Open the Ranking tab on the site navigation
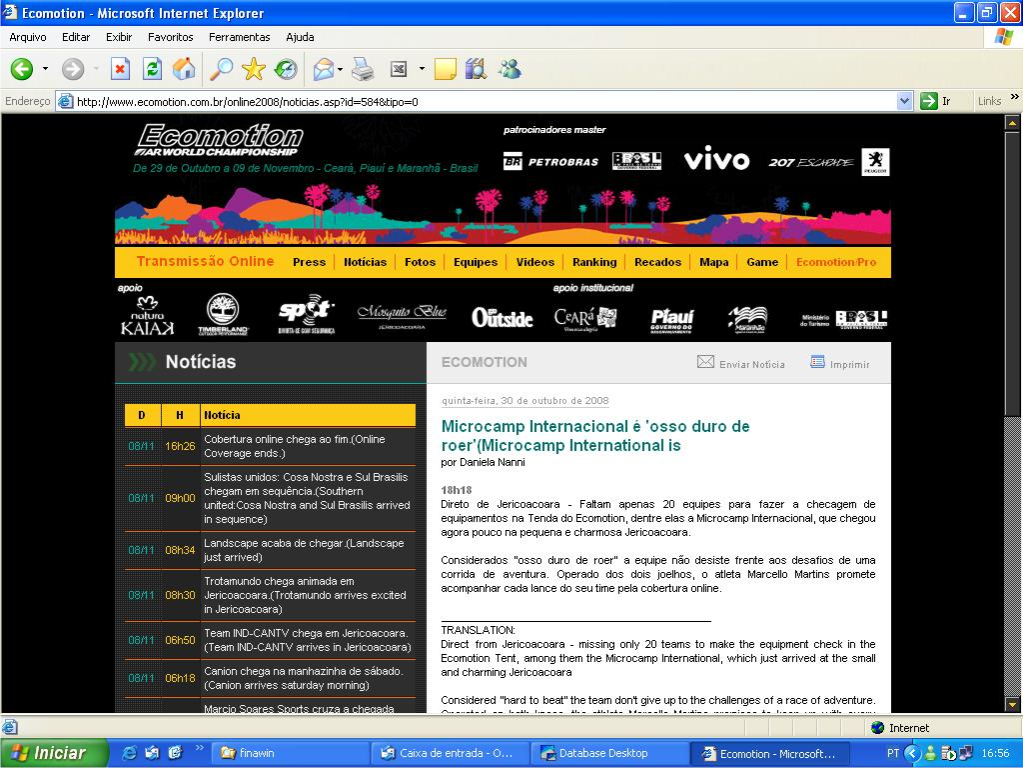The height and width of the screenshot is (768, 1023). (x=594, y=262)
